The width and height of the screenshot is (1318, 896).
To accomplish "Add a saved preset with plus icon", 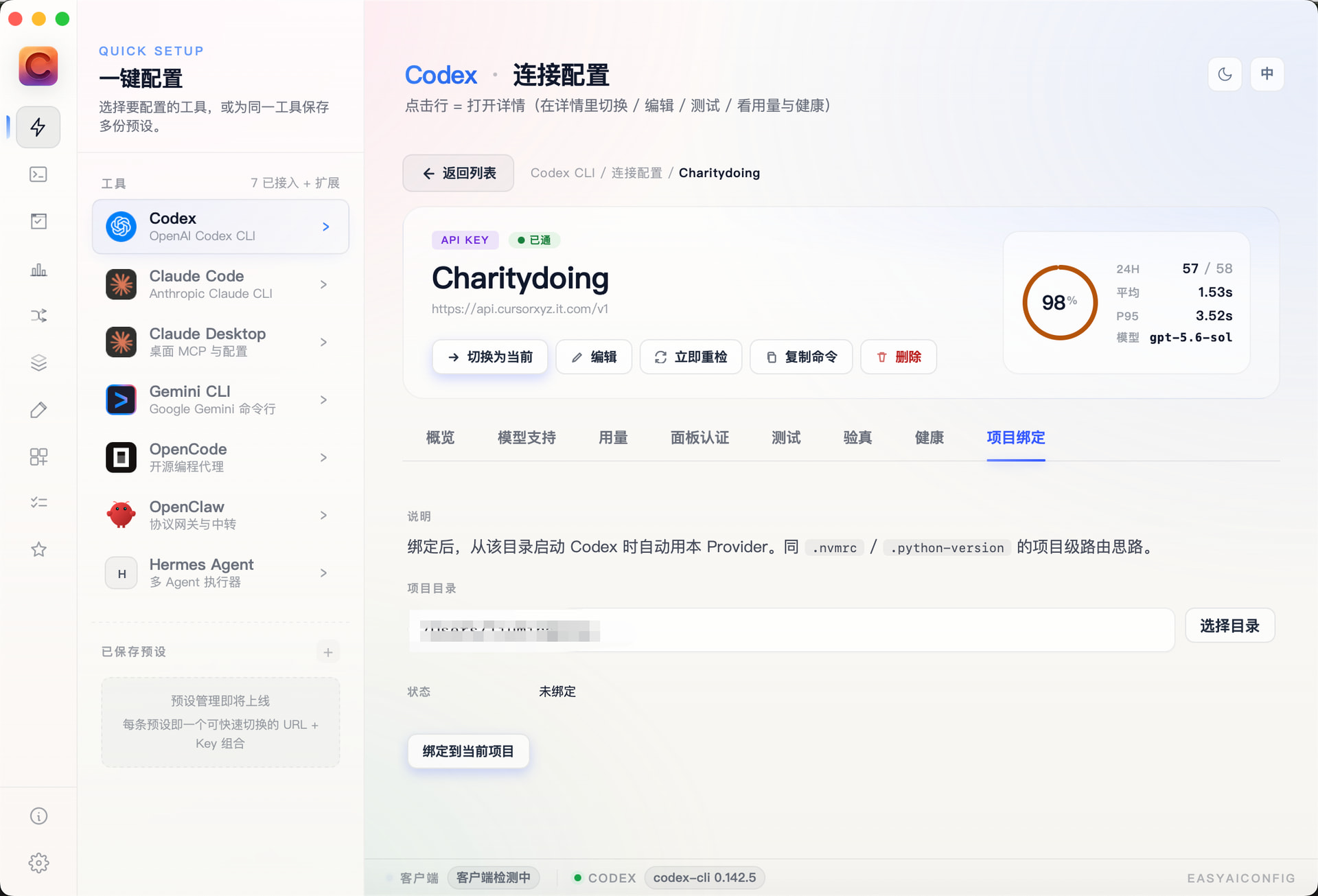I will (328, 652).
